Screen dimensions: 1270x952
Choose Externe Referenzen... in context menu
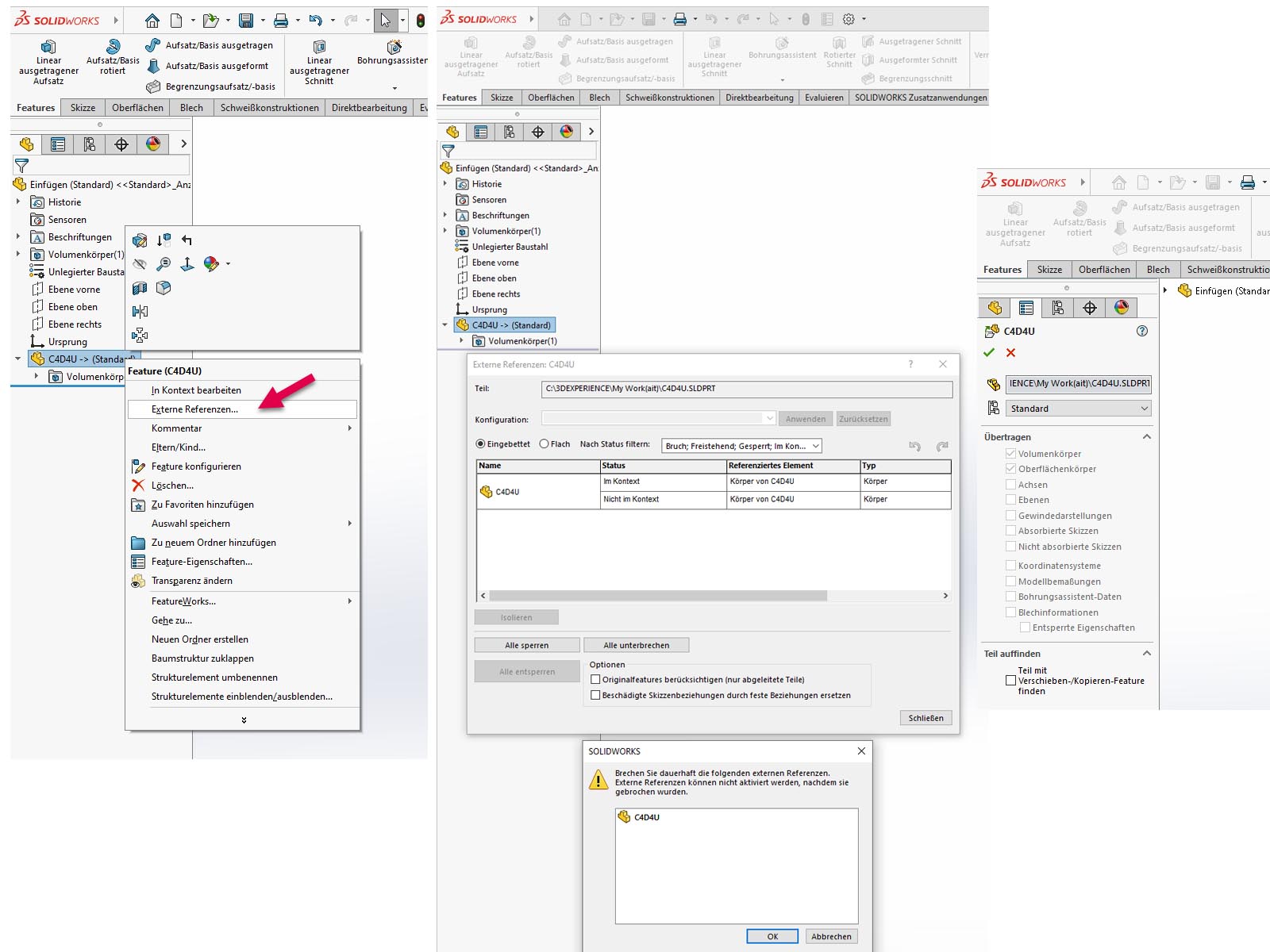242,409
